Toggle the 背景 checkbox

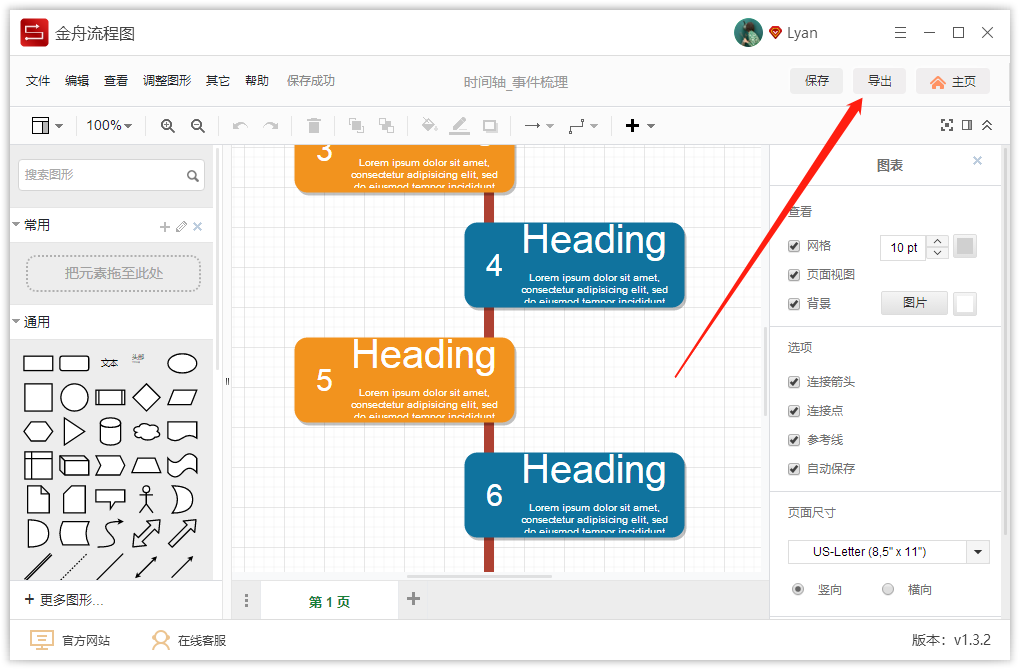point(794,304)
